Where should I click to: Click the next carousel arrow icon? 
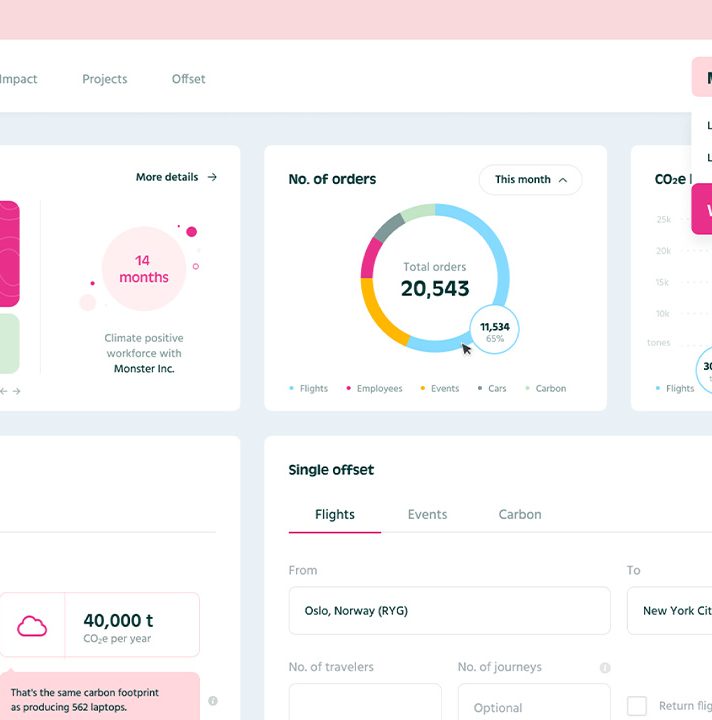click(x=17, y=391)
